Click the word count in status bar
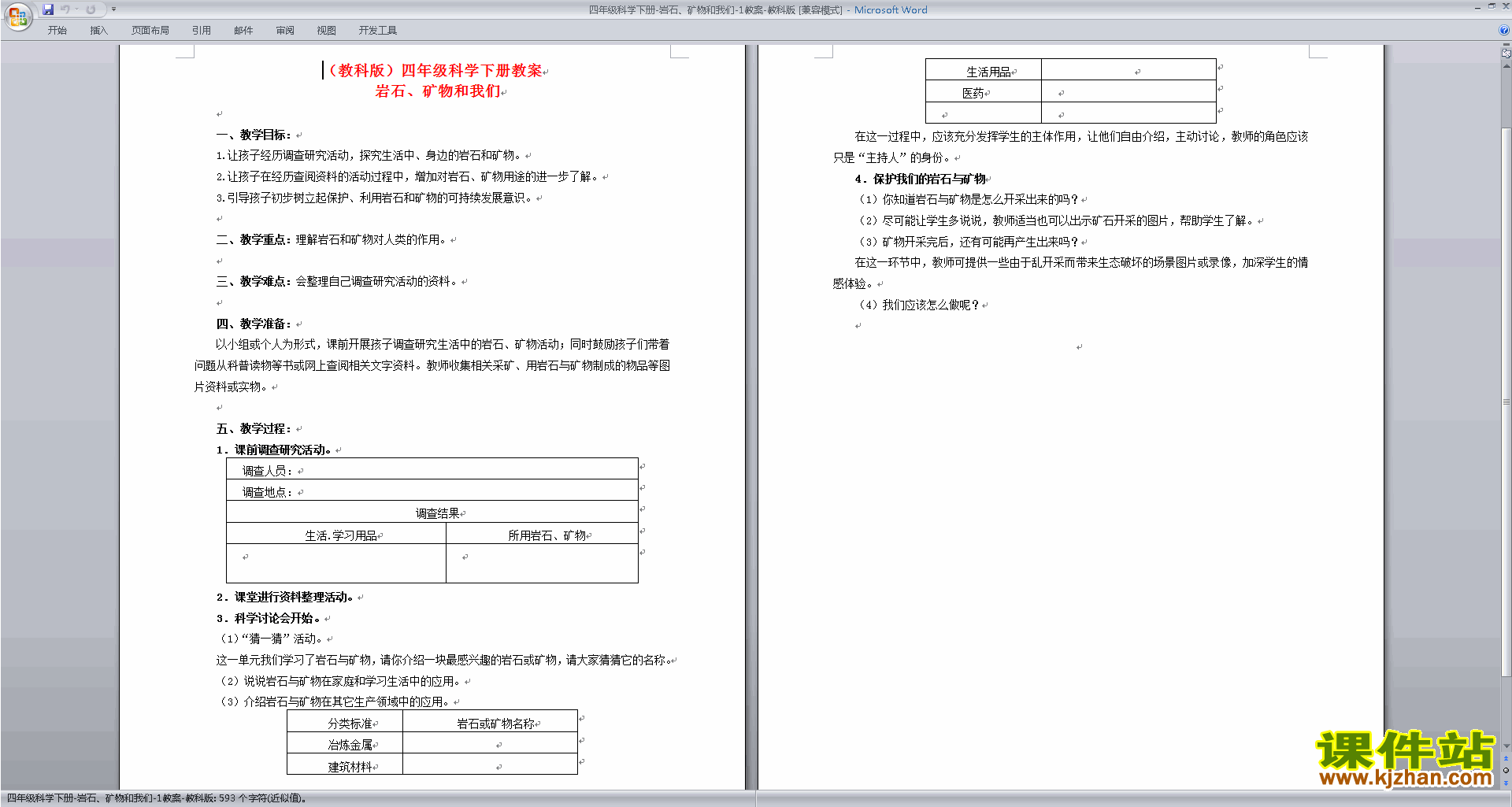The height and width of the screenshot is (807, 1512). [x=262, y=798]
